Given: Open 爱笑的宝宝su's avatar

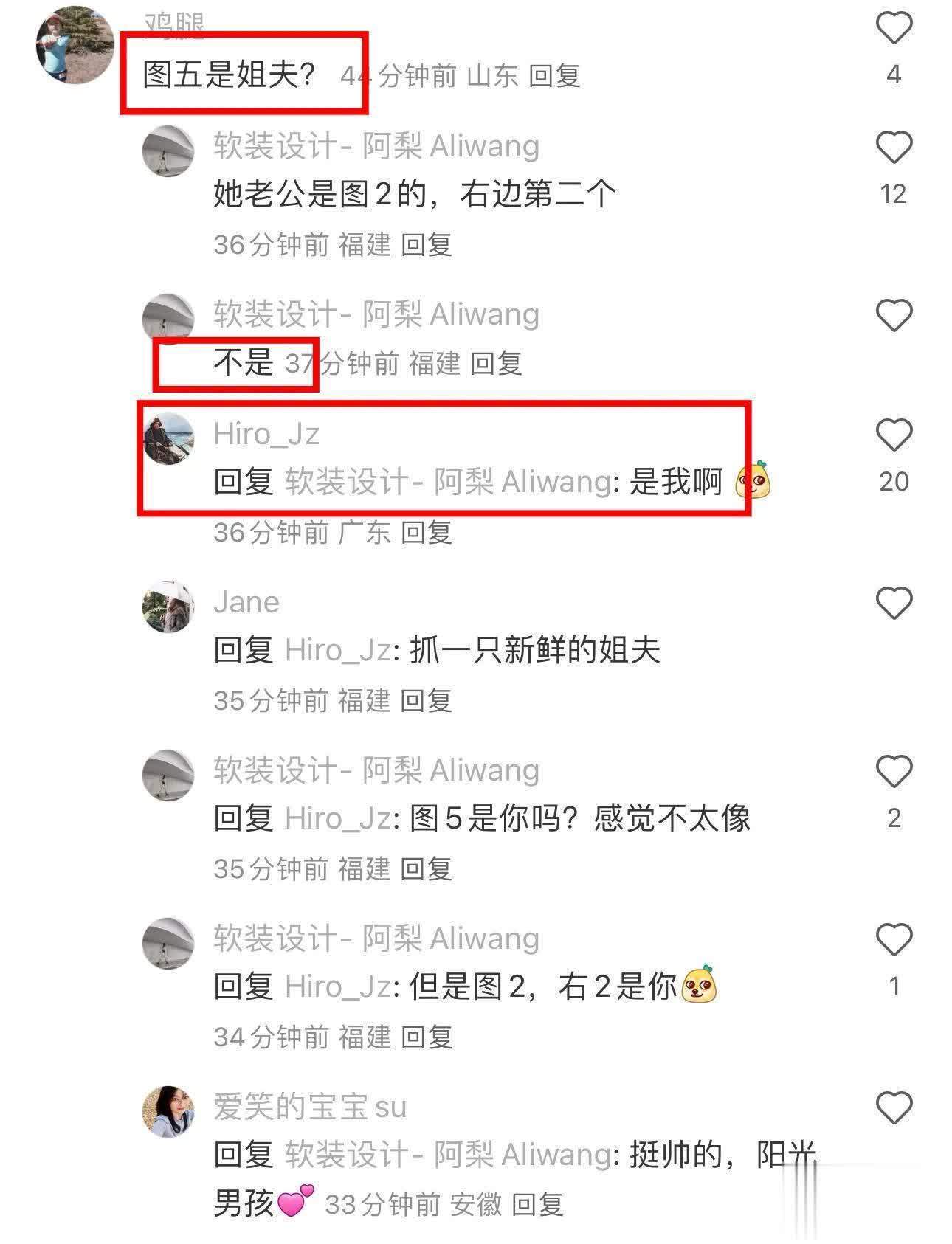Looking at the screenshot, I should [168, 1112].
